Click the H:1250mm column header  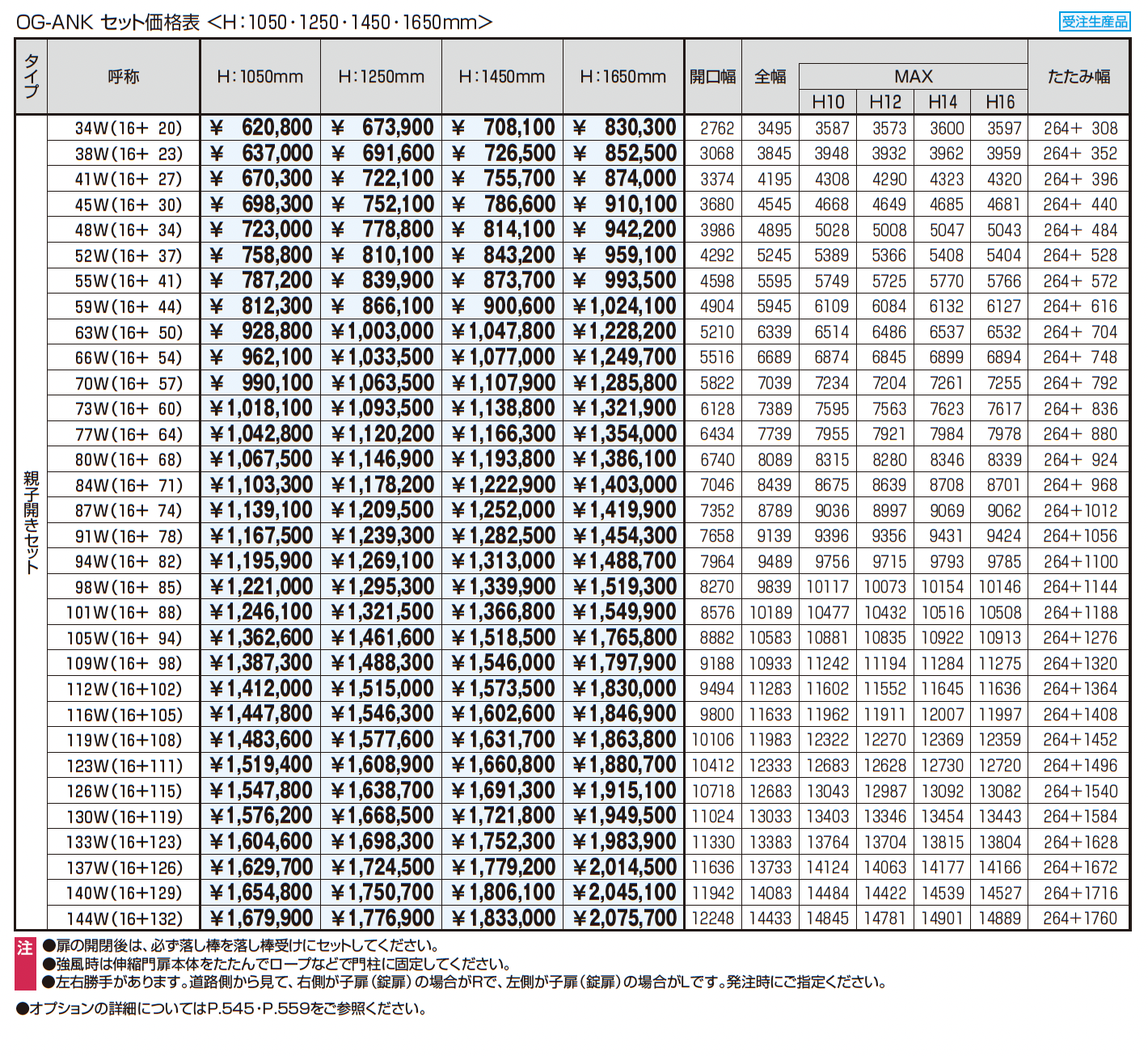[381, 77]
